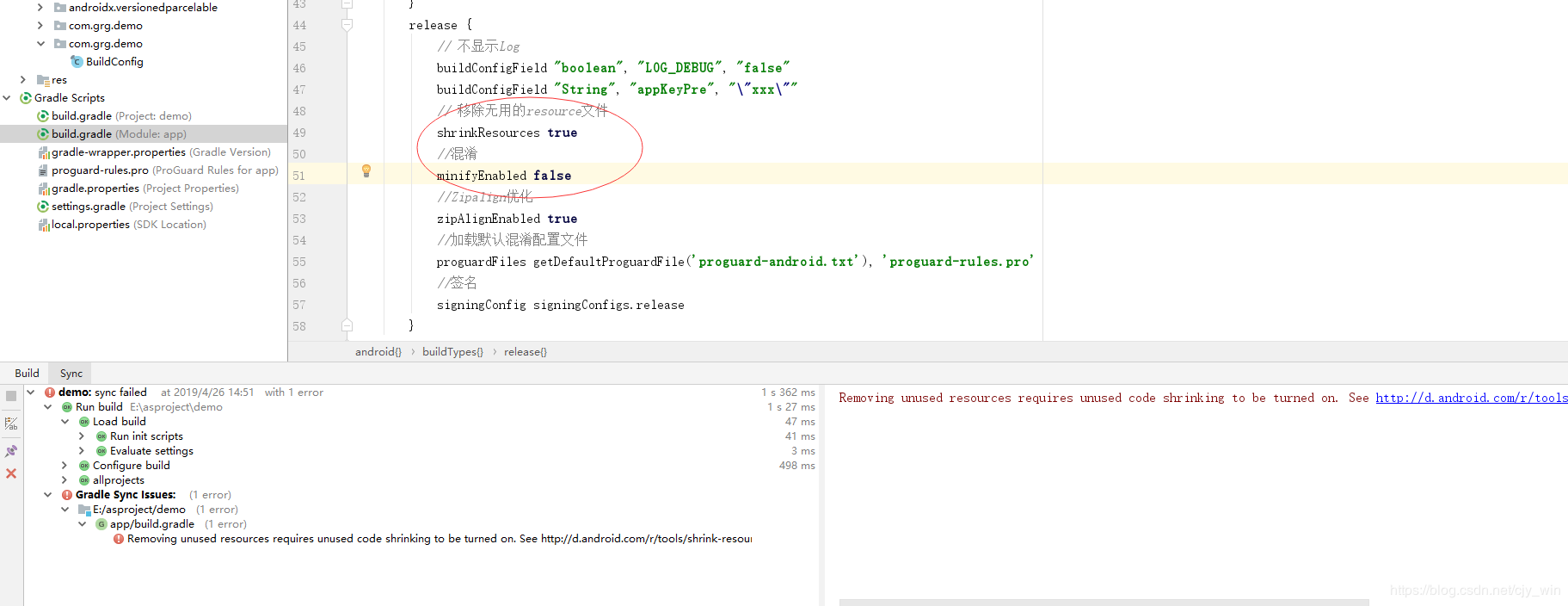The height and width of the screenshot is (606, 1568).
Task: Click the output pane horizontal scrollbar
Action: tap(1104, 603)
